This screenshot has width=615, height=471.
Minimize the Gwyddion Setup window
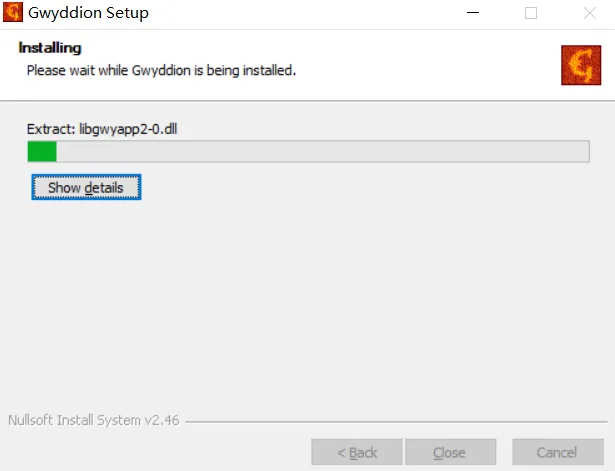473,13
